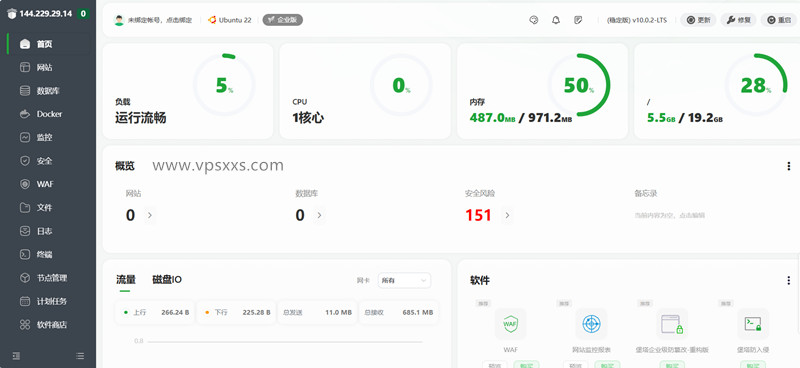
Task: Click the 计划任务 calendar icon
Action: tap(24, 301)
